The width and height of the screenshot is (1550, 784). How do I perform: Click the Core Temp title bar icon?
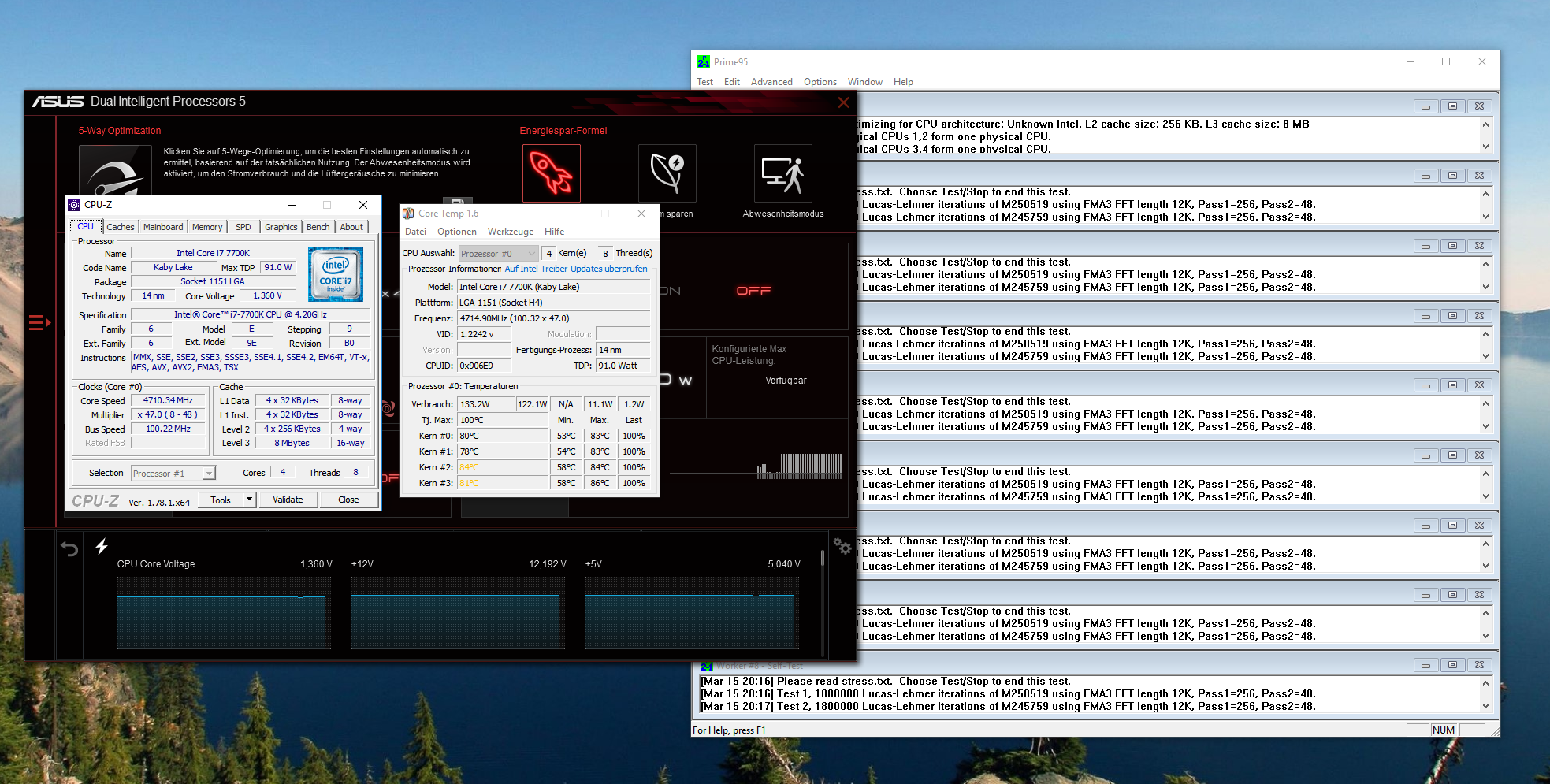coord(408,214)
